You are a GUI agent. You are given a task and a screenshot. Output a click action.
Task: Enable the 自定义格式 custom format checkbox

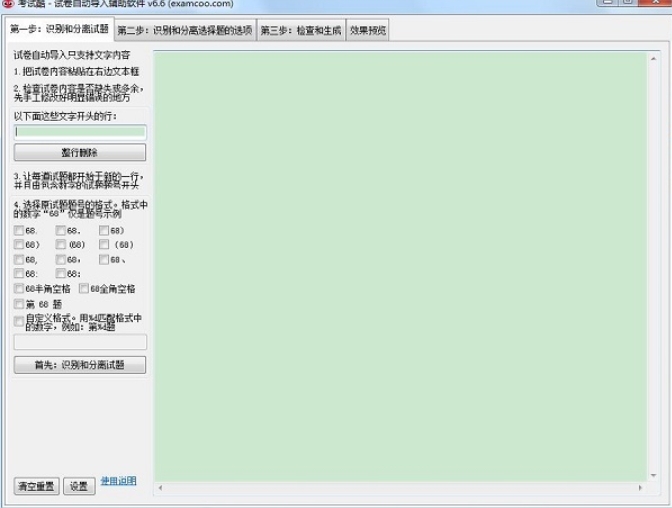(x=19, y=322)
